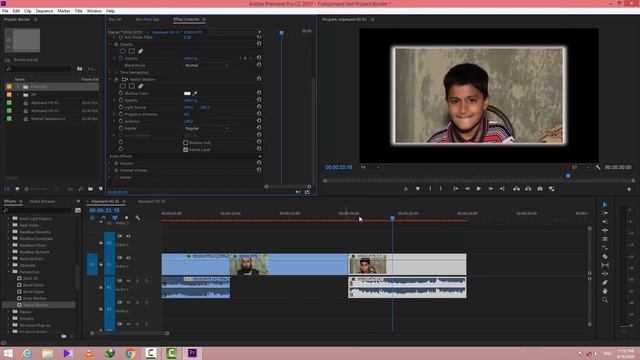The image size is (640, 360).
Task: Enable the Shadow Only checkbox
Action: tap(186, 142)
